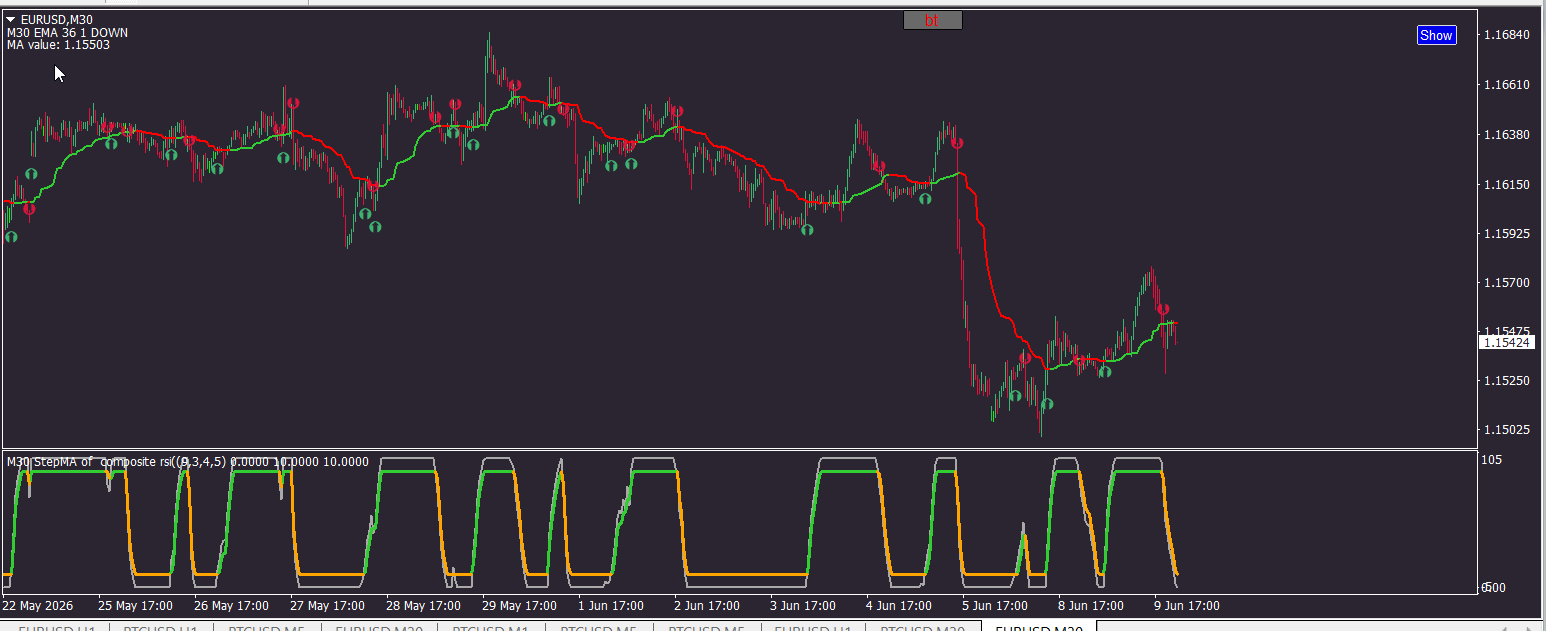Click the green buy arrow at the far left edge
The image size is (1546, 631).
tap(11, 237)
